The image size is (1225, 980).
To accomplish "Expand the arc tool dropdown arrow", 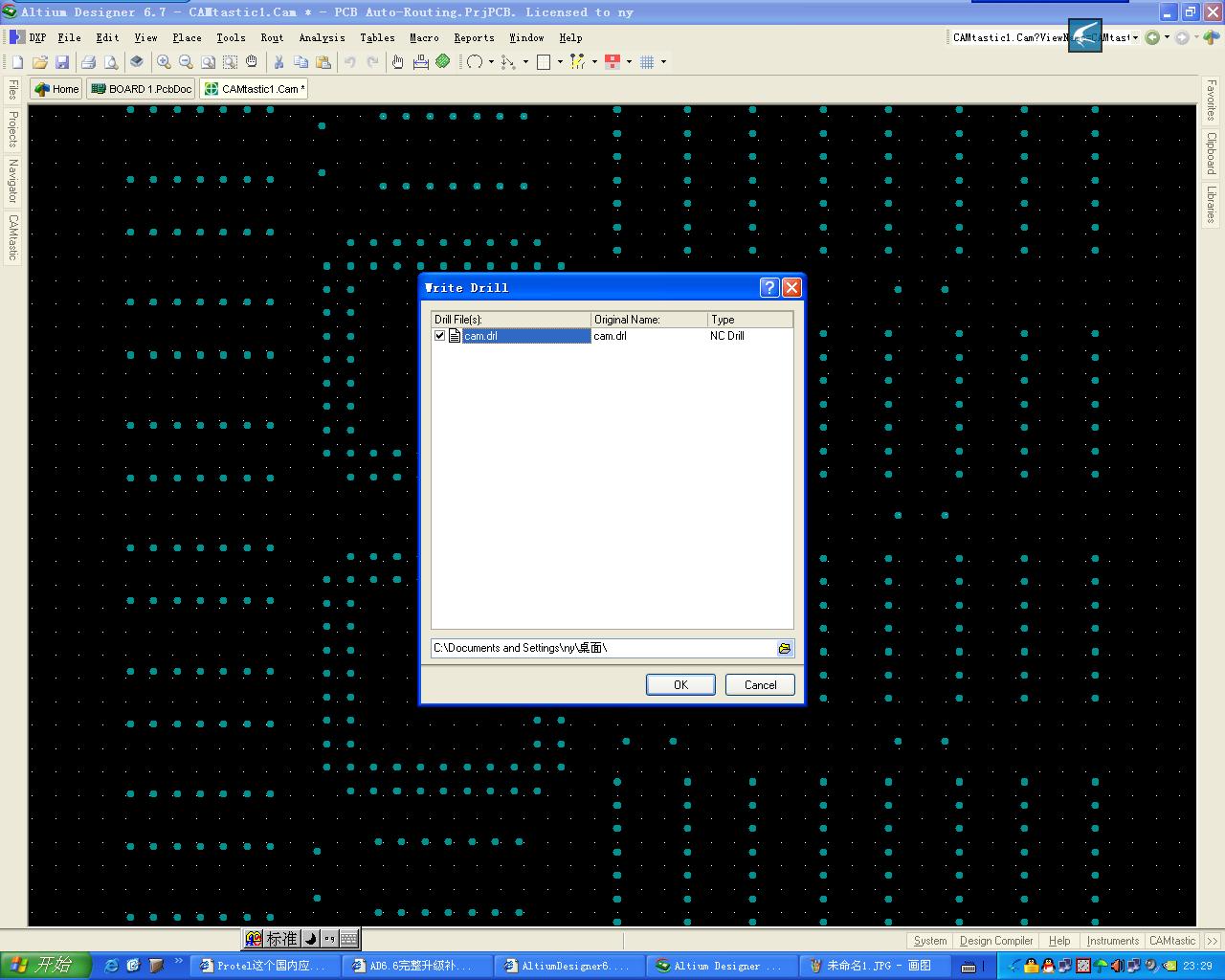I will coord(491,62).
